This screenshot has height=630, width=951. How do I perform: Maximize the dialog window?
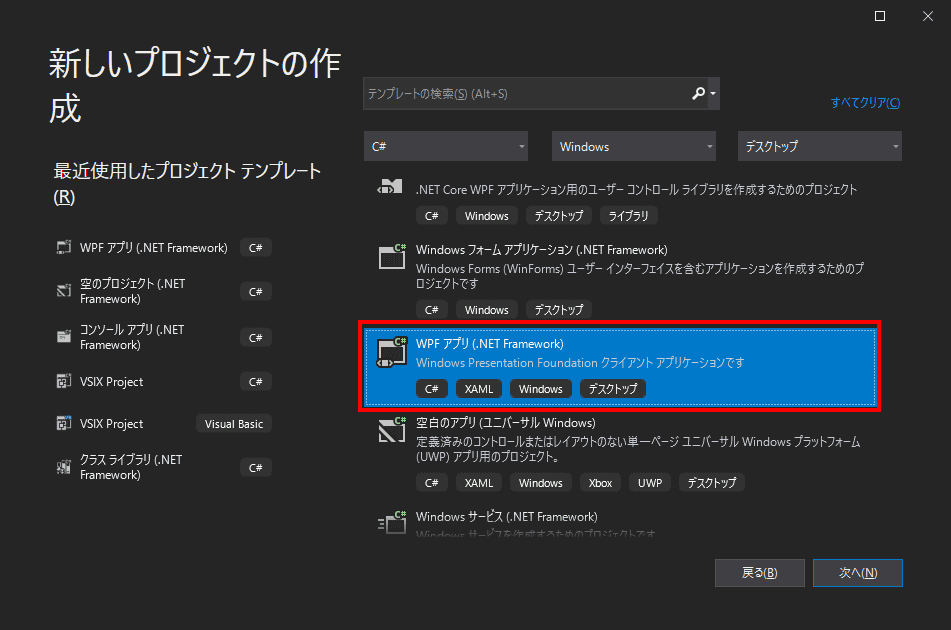click(879, 16)
